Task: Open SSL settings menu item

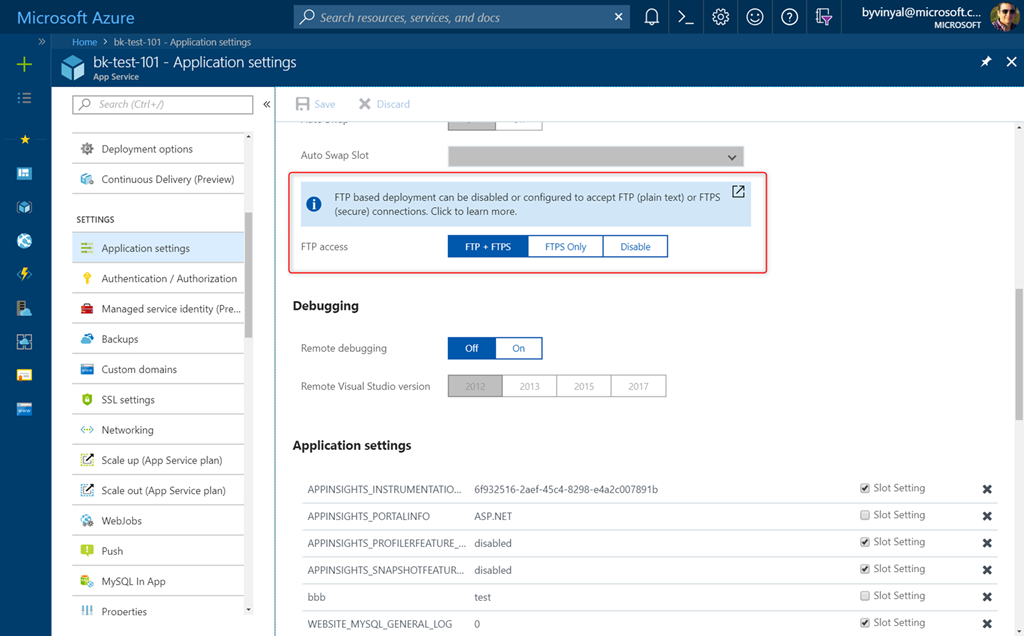Action: point(128,400)
